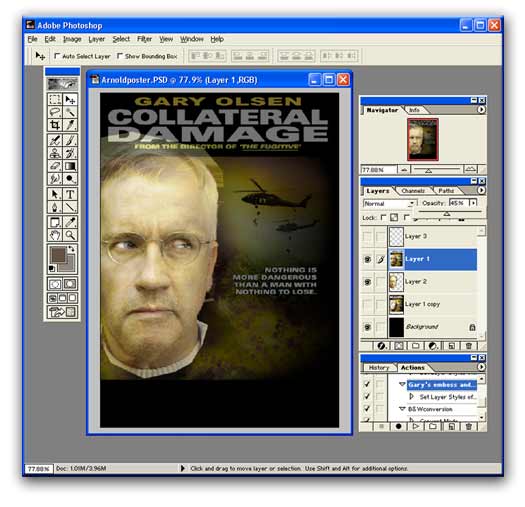
Task: Enable the Show Bounding Box checkbox
Action: pos(120,56)
